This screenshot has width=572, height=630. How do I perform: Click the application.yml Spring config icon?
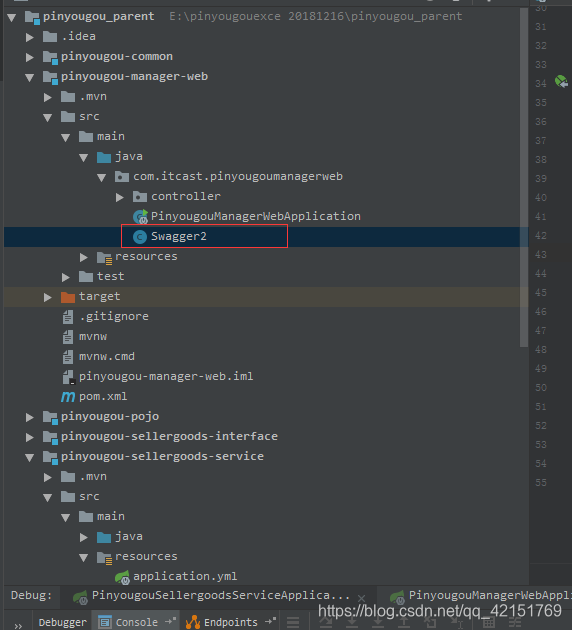click(x=122, y=577)
